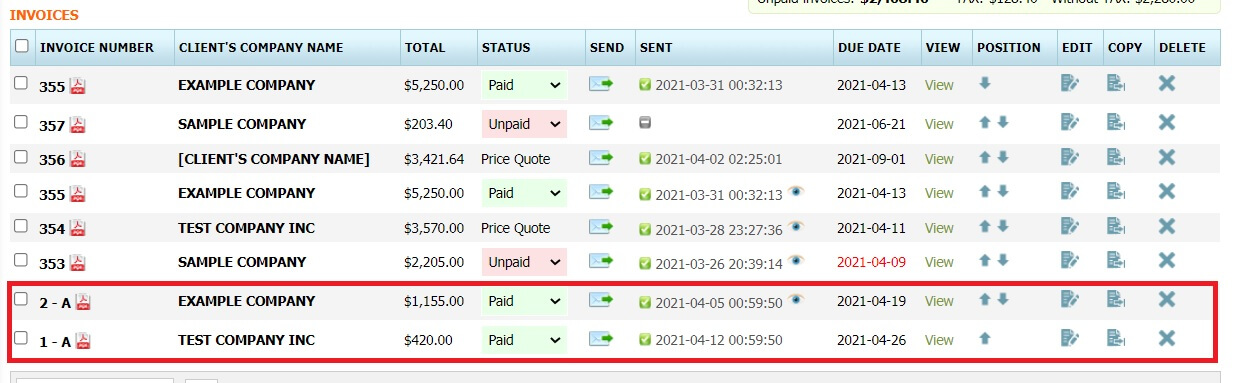Open PDF icon for invoice 354
This screenshot has height=383, width=1234.
[78, 228]
